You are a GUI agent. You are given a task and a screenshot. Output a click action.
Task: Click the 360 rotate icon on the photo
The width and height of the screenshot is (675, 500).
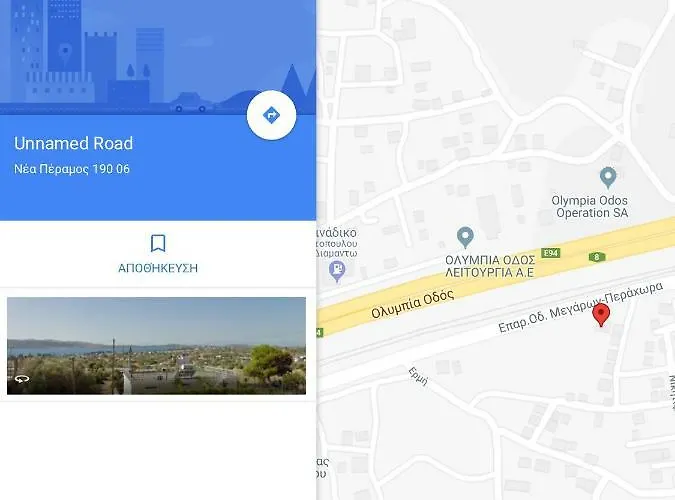coord(22,379)
